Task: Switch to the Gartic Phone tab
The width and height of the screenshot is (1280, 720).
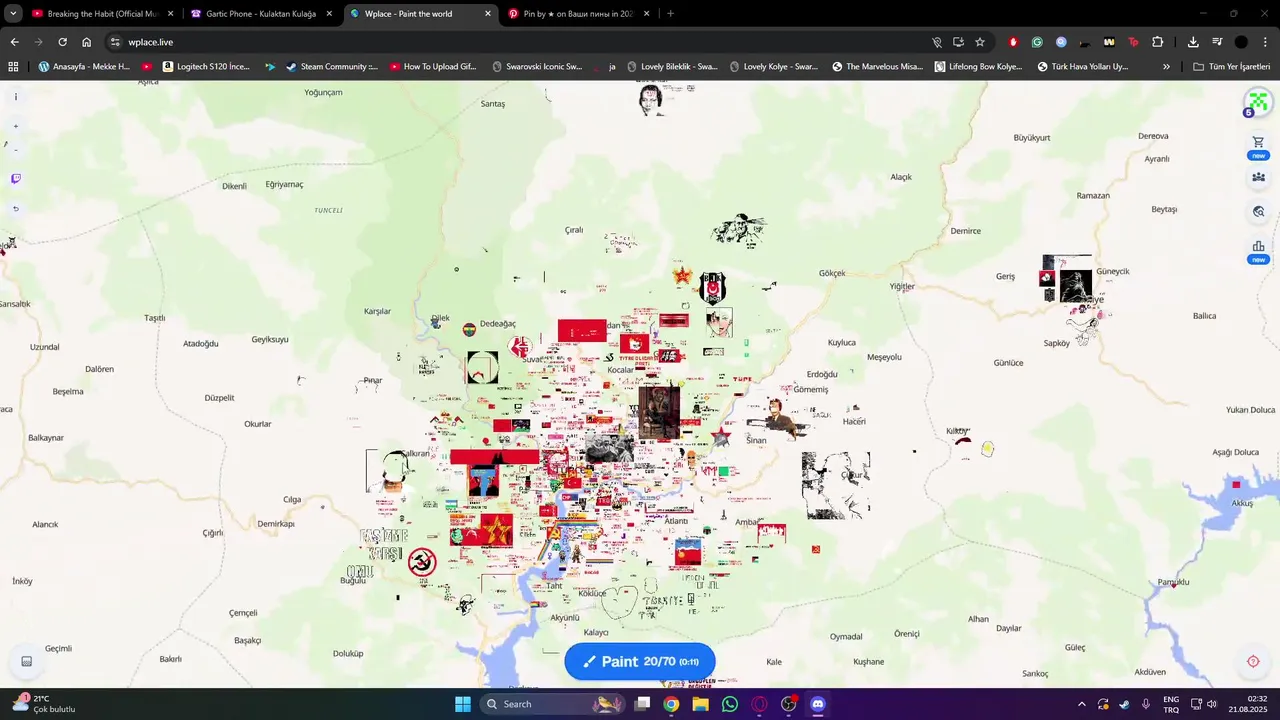Action: (260, 14)
